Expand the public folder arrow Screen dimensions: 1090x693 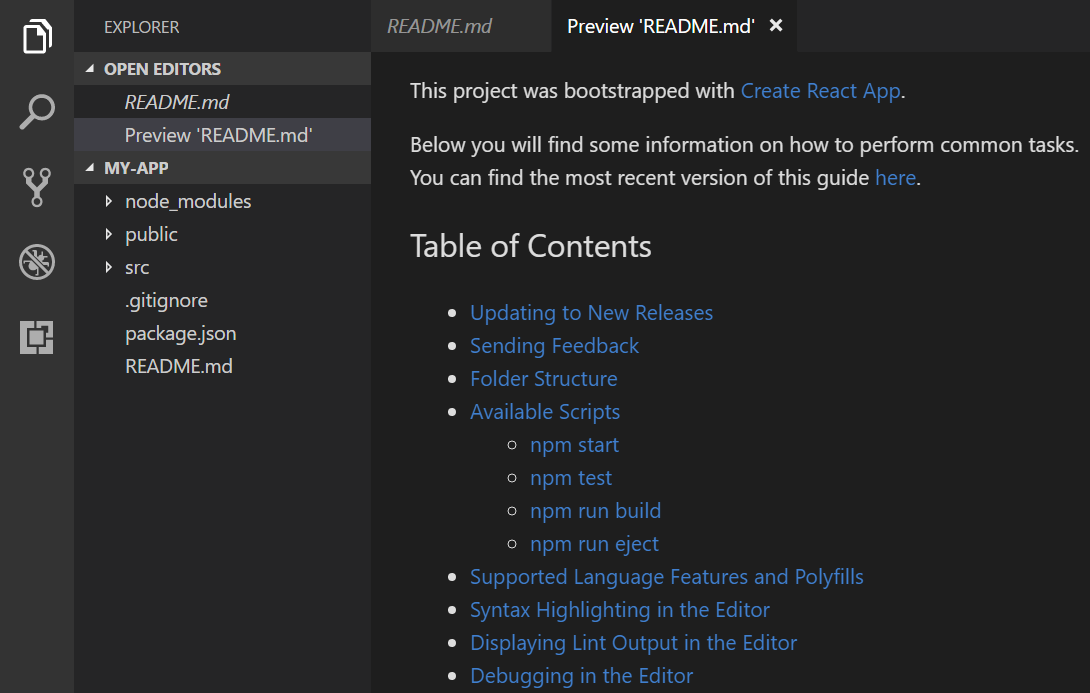(108, 234)
